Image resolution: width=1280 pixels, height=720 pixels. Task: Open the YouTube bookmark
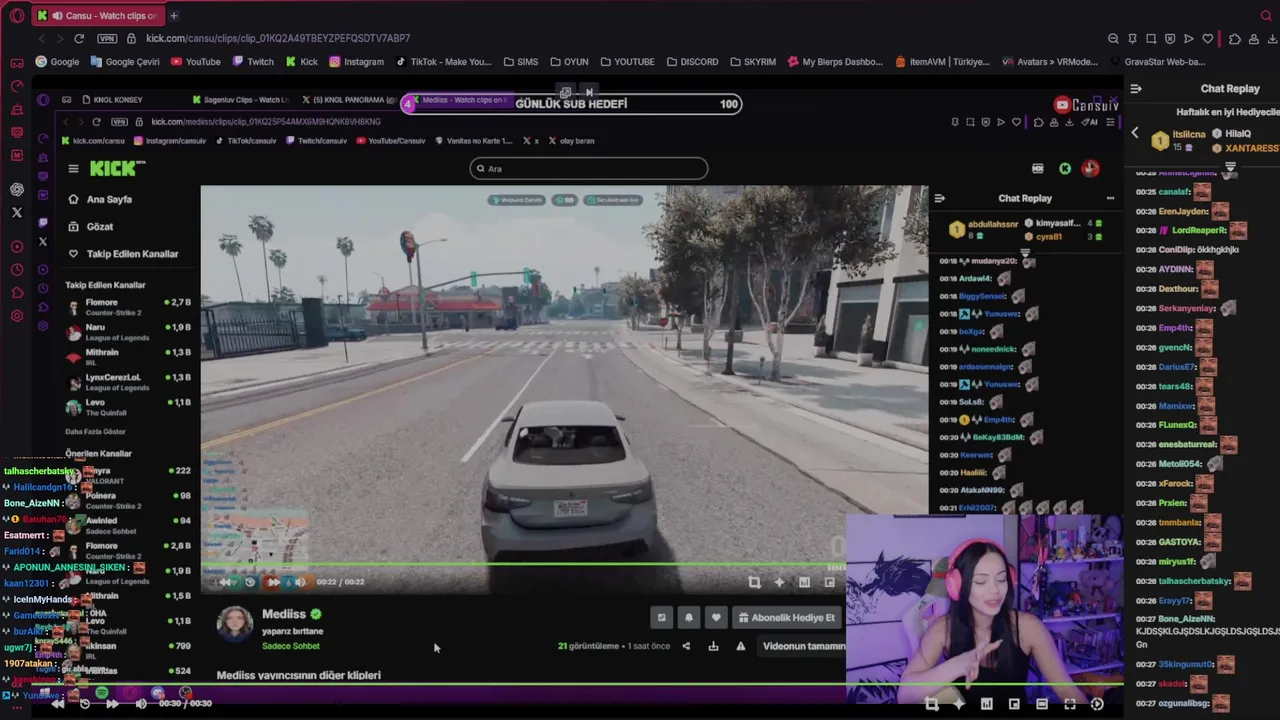click(196, 62)
